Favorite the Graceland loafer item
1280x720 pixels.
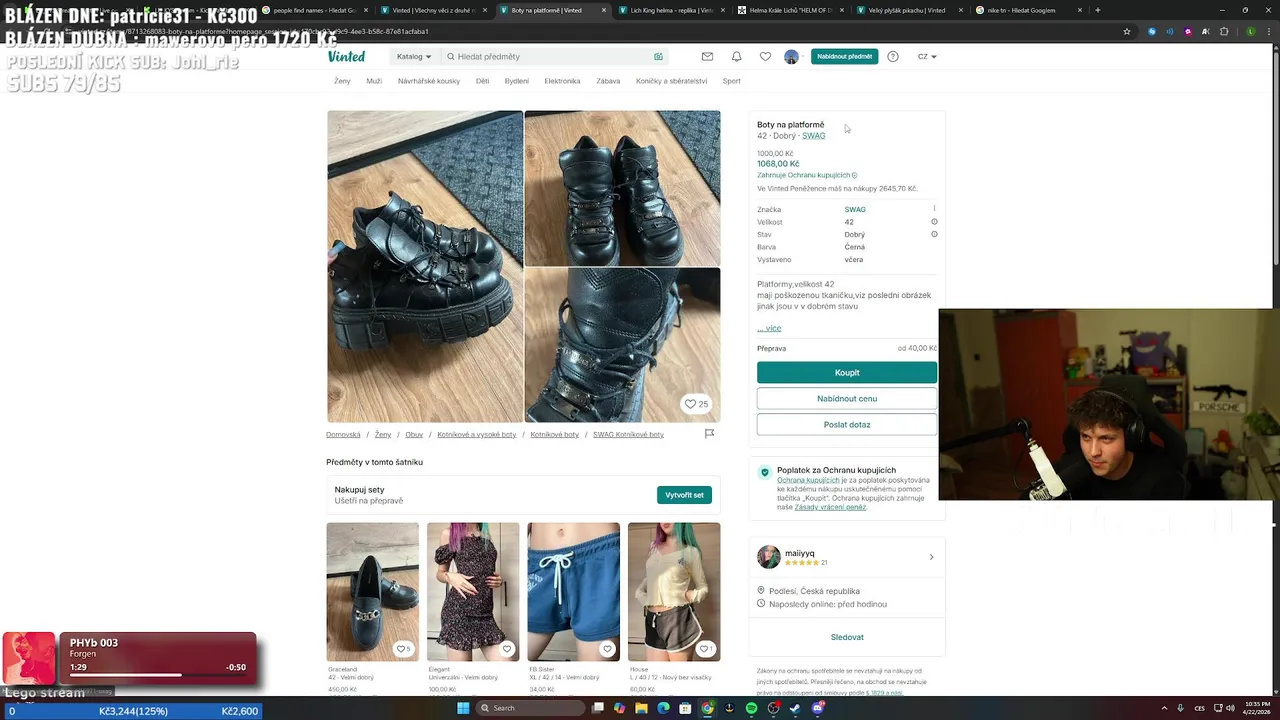point(402,649)
